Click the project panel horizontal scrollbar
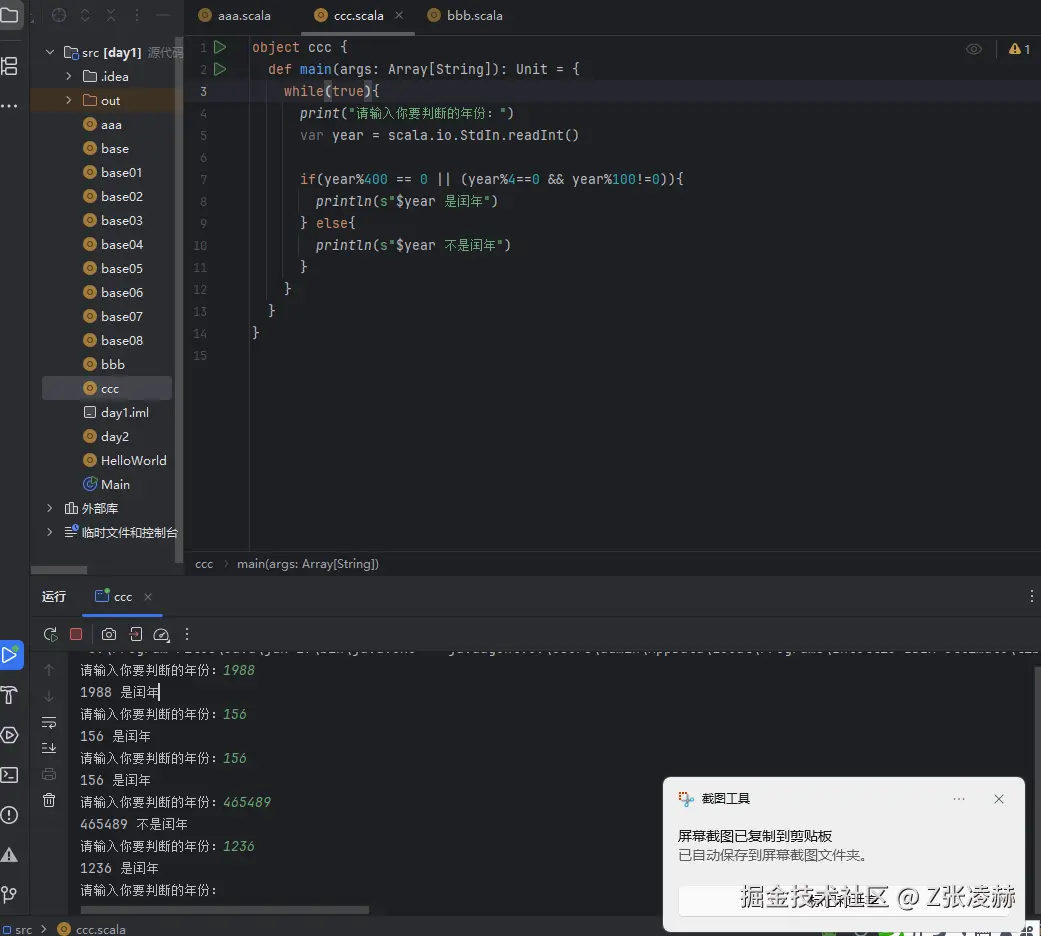Viewport: 1041px width, 936px height. point(59,570)
